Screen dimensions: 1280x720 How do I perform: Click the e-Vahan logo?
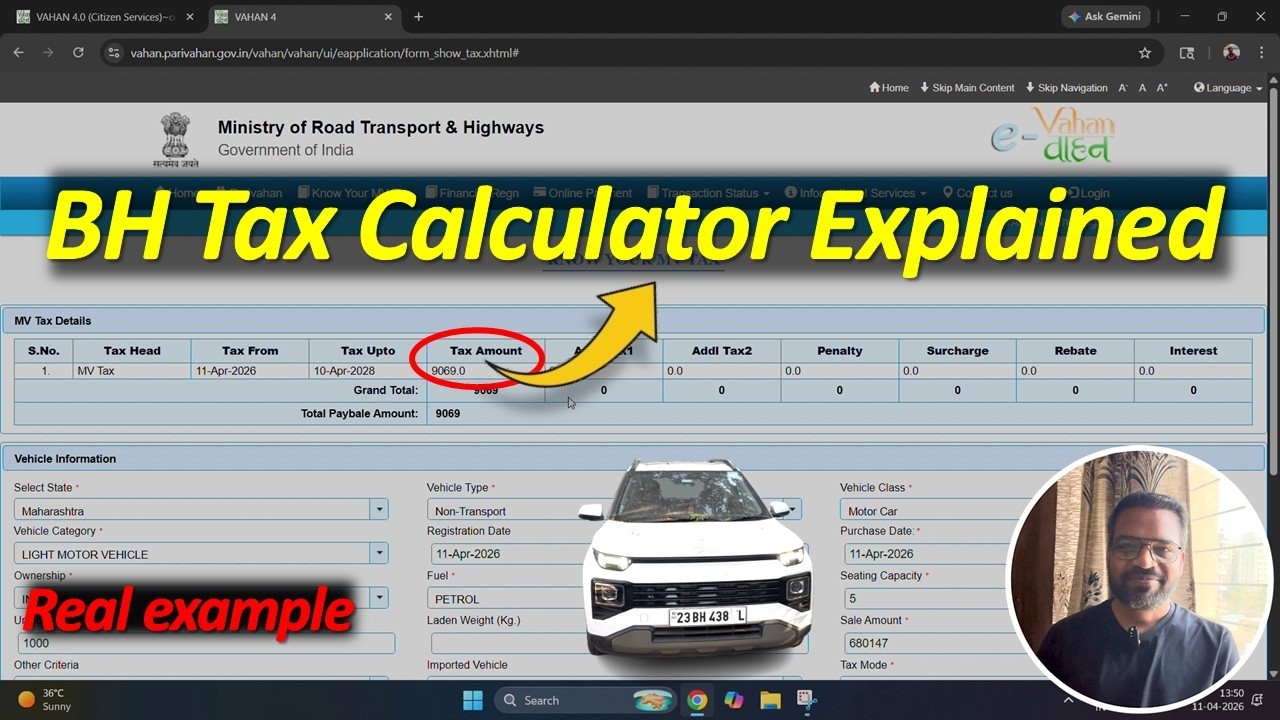(x=1052, y=137)
